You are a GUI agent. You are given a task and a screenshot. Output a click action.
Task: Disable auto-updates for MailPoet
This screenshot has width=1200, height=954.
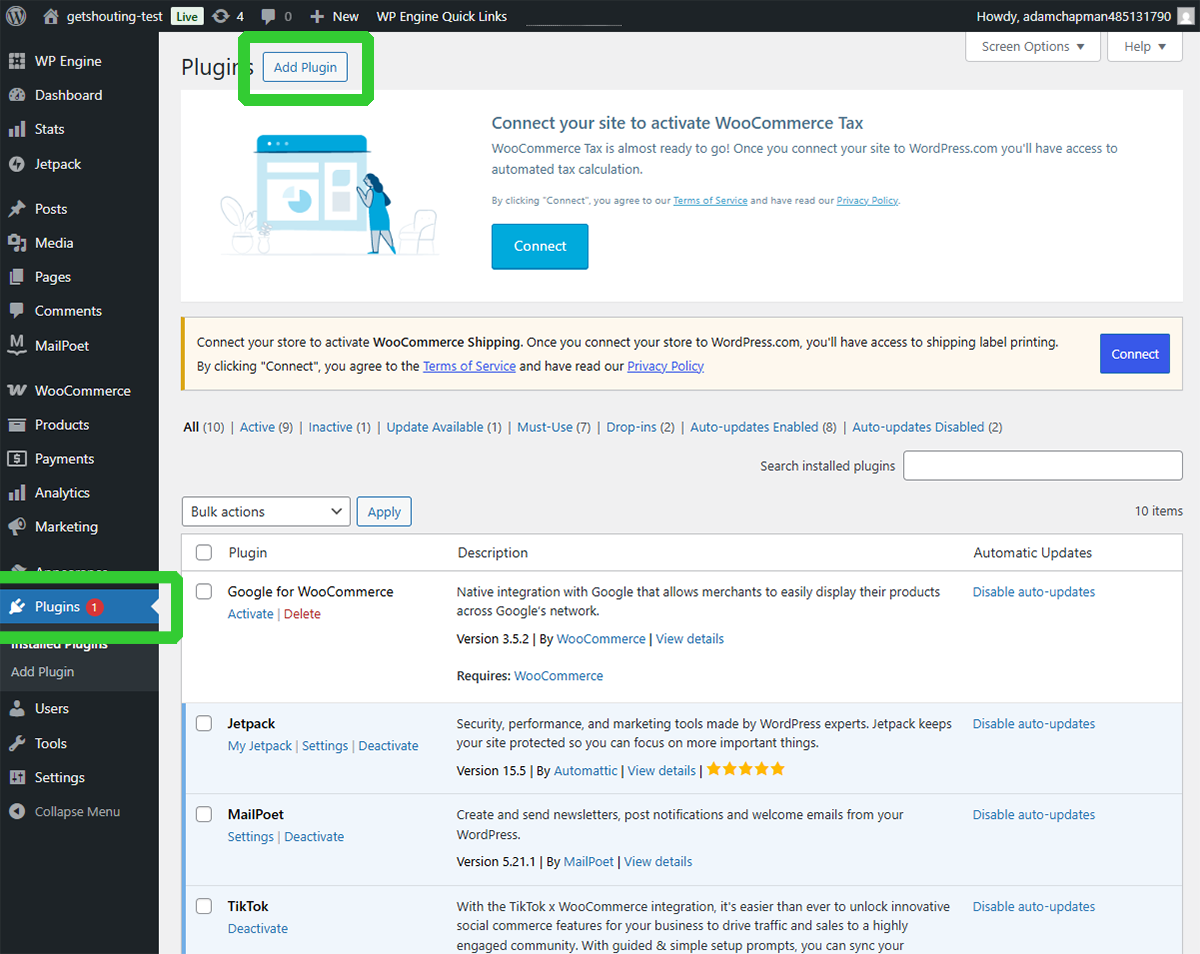tap(1033, 814)
